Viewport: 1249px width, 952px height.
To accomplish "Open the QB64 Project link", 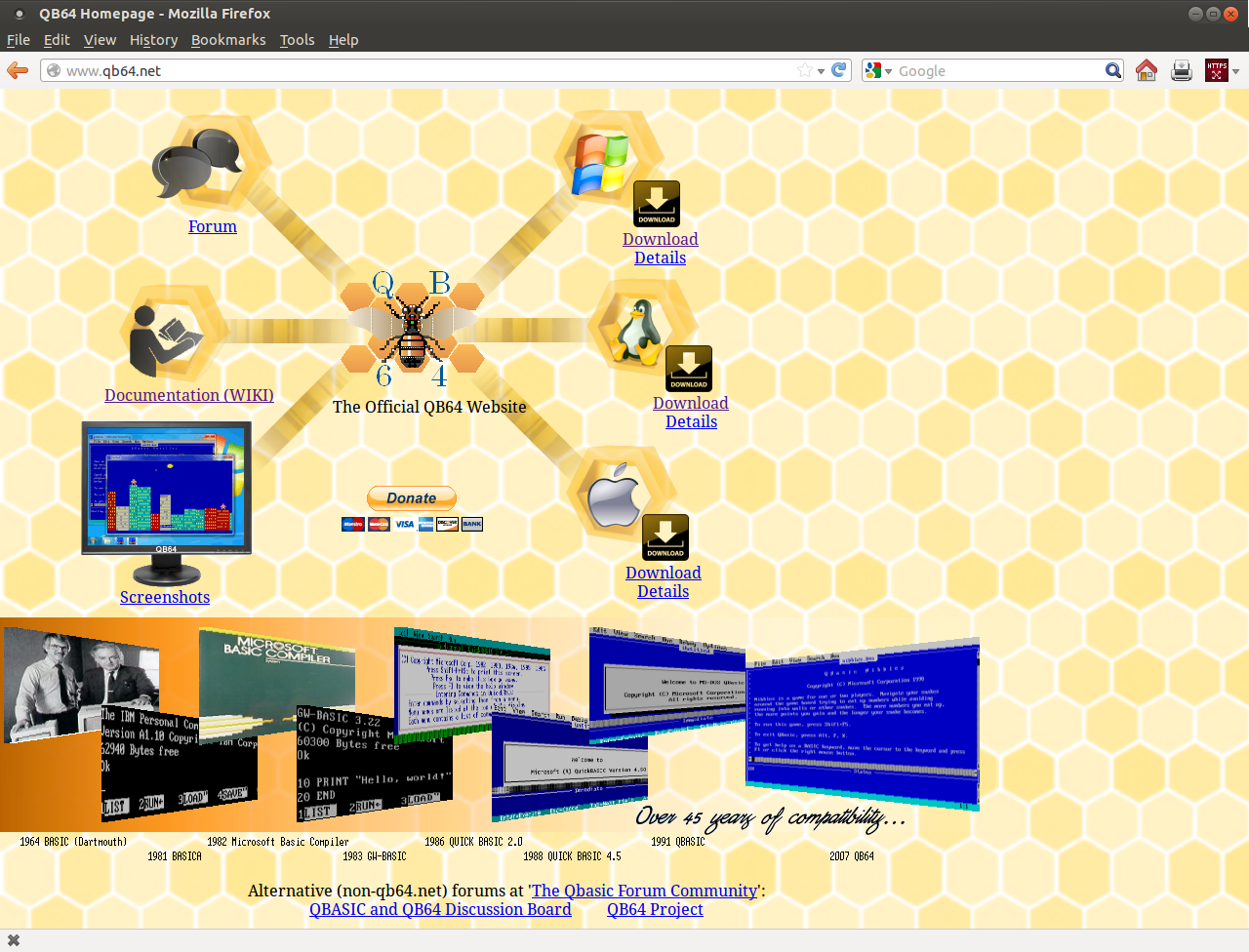I will coord(655,909).
